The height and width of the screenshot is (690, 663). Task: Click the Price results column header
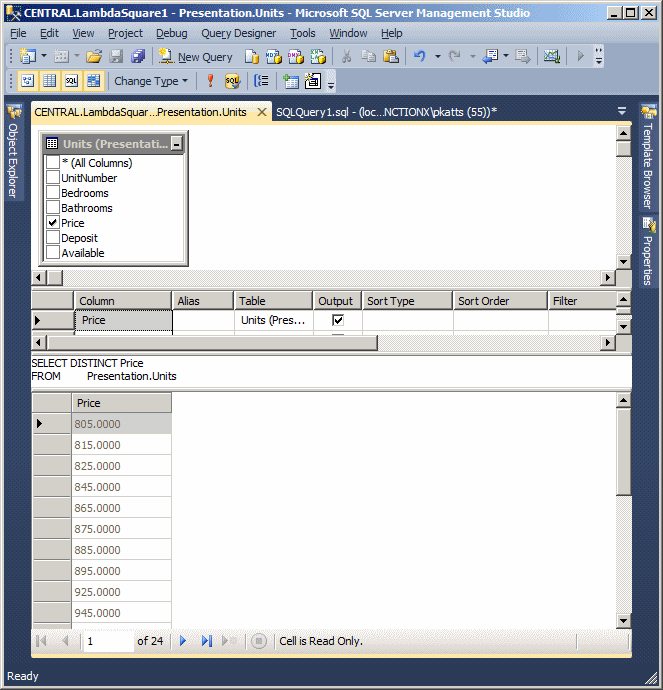point(121,403)
